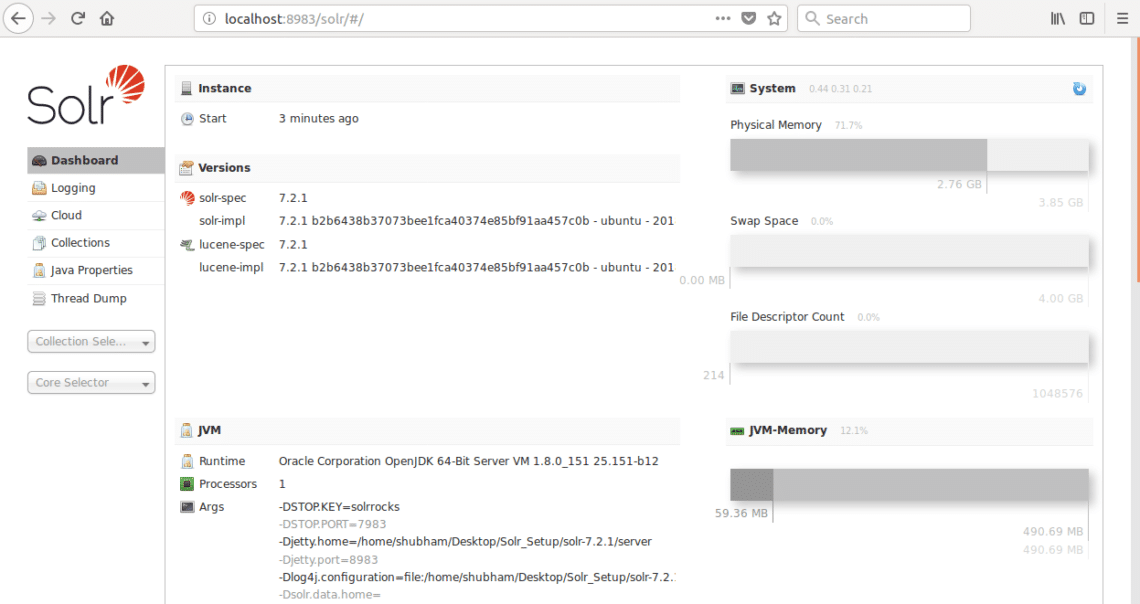Click the solr-spec version 7.2.1
1140x604 pixels.
coord(293,198)
